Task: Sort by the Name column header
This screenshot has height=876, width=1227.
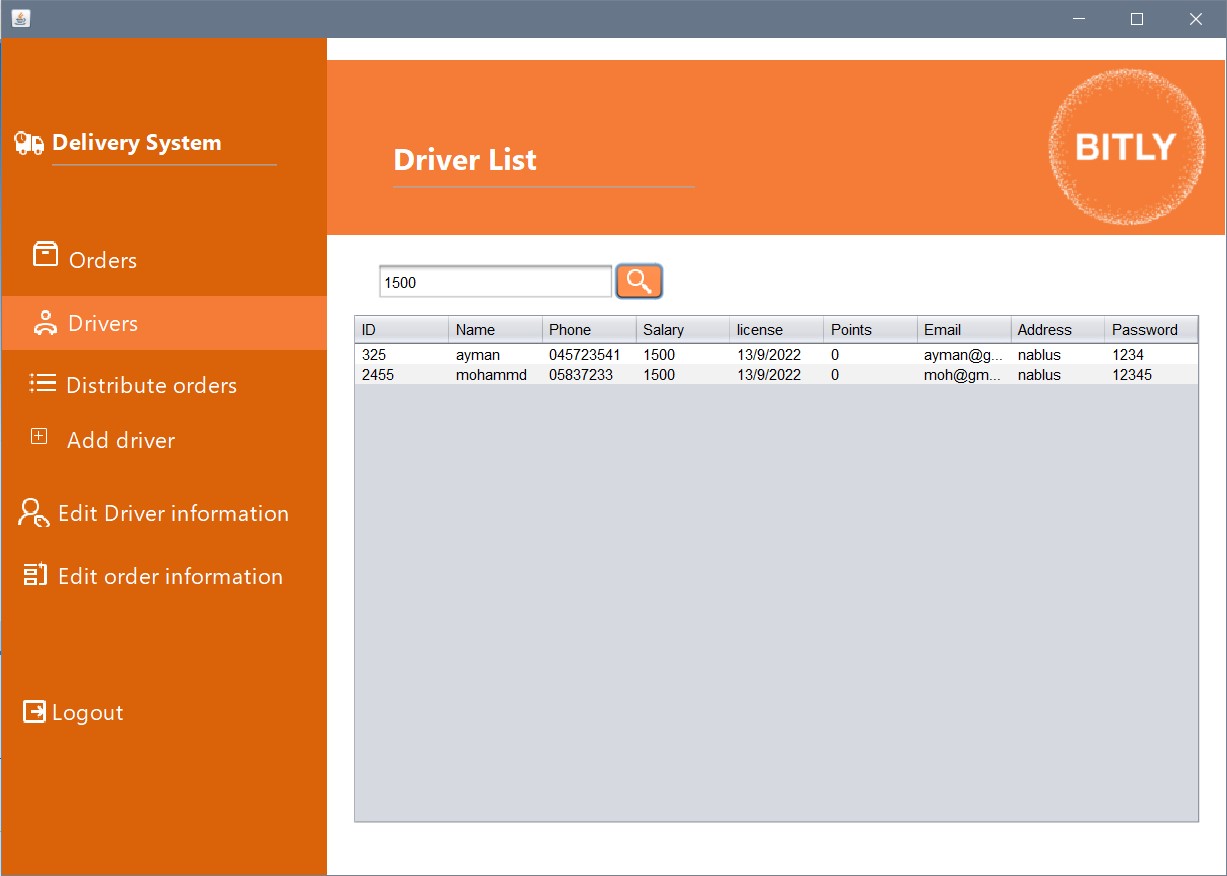Action: [x=496, y=330]
